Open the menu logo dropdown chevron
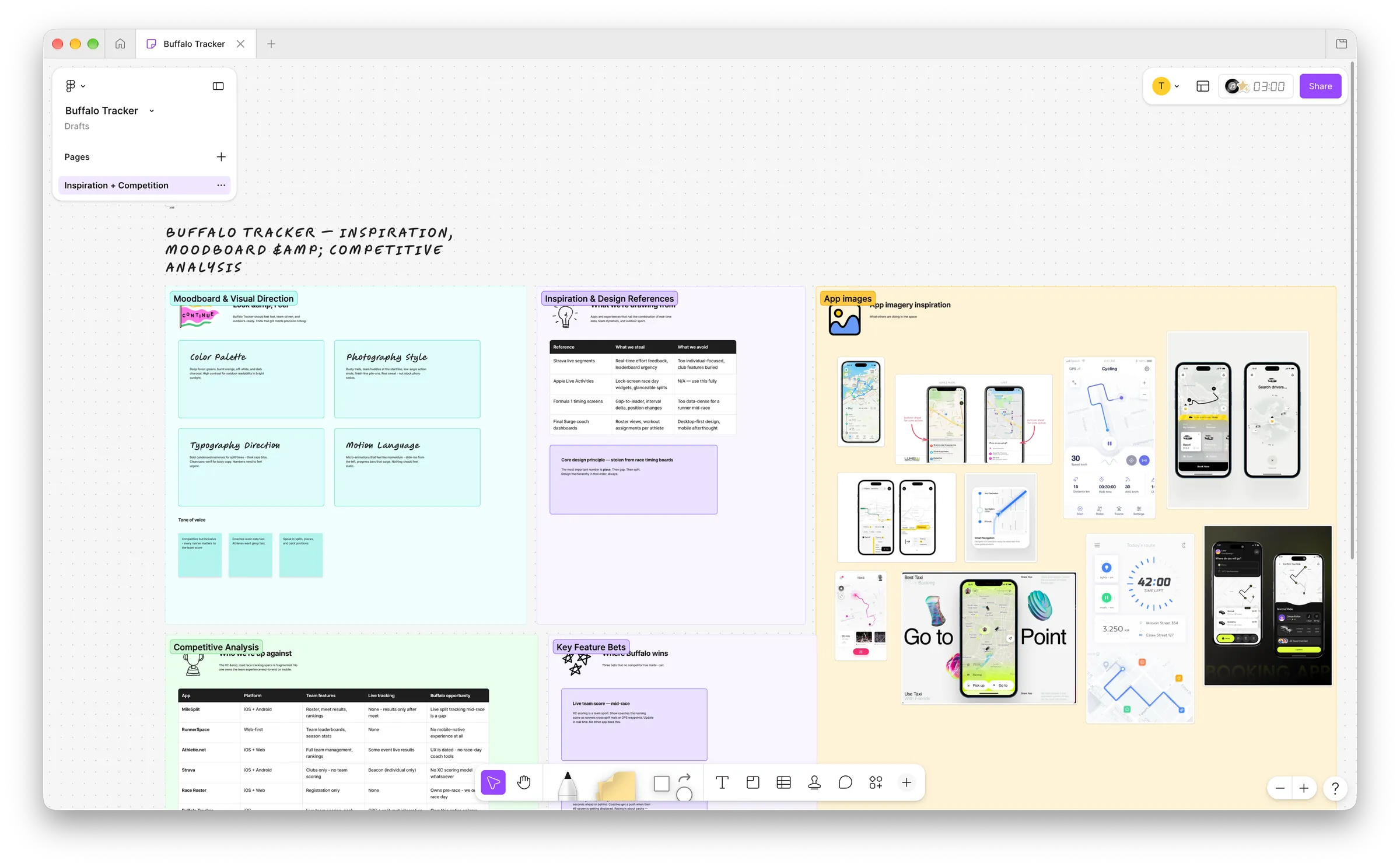The height and width of the screenshot is (867, 1400). point(83,86)
